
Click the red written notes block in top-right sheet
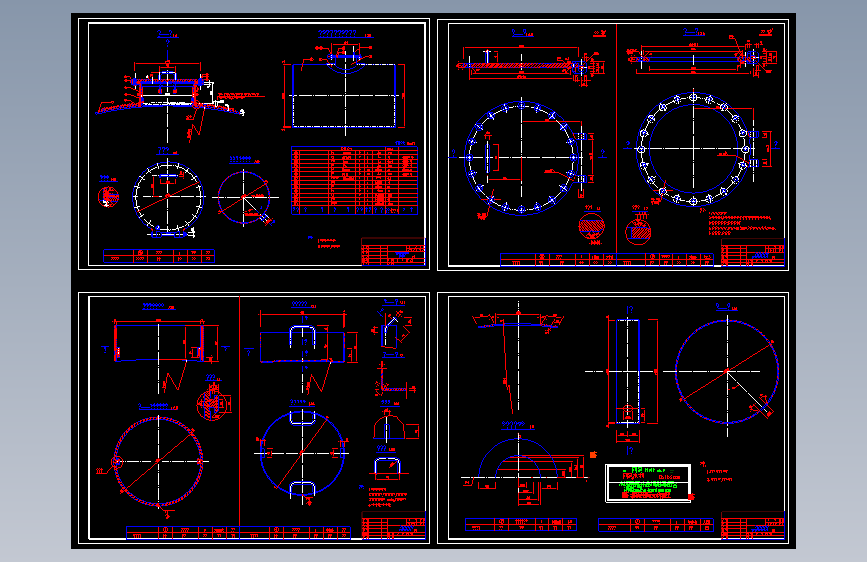click(x=743, y=223)
